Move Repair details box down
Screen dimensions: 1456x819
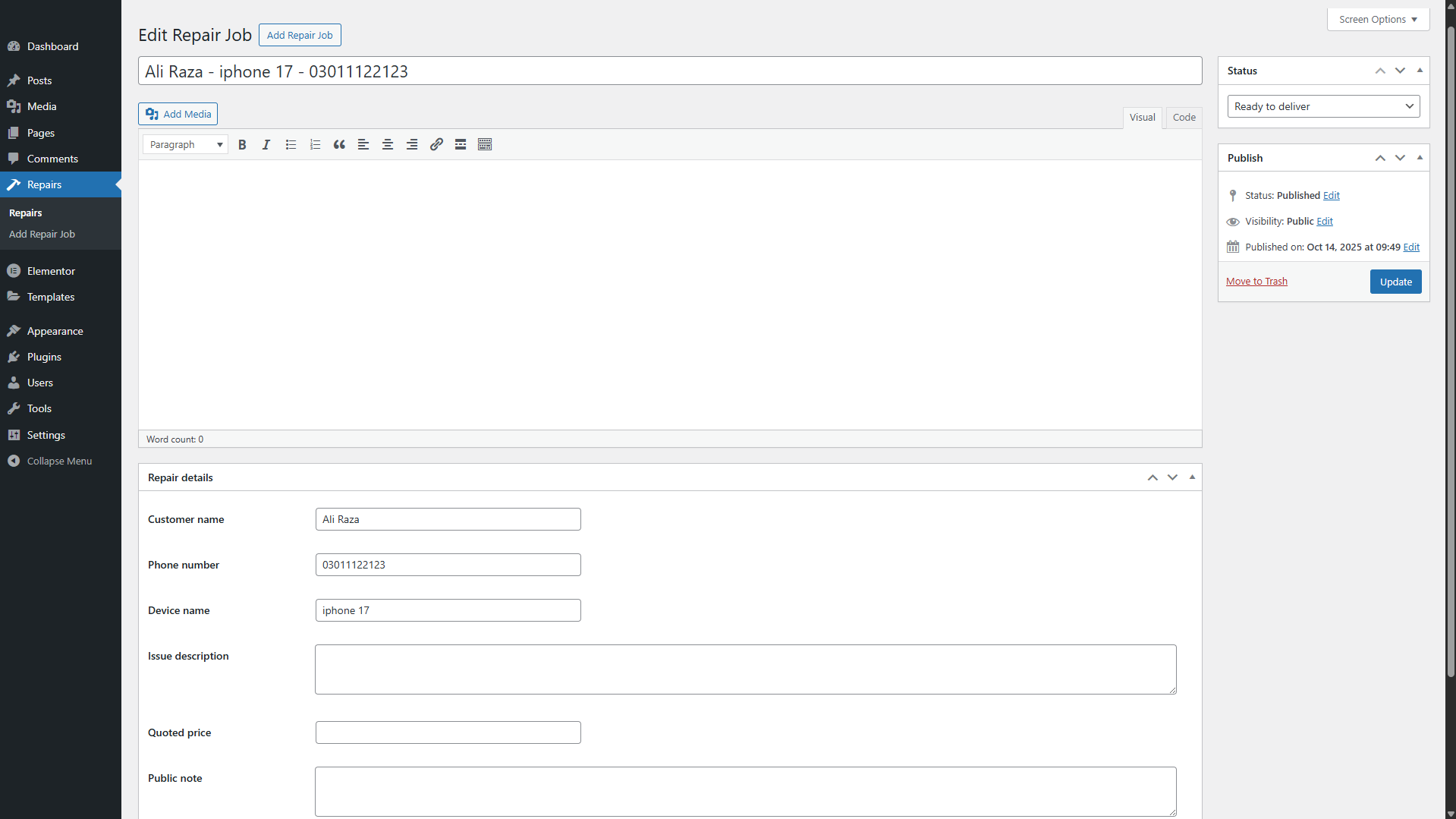click(x=1172, y=477)
